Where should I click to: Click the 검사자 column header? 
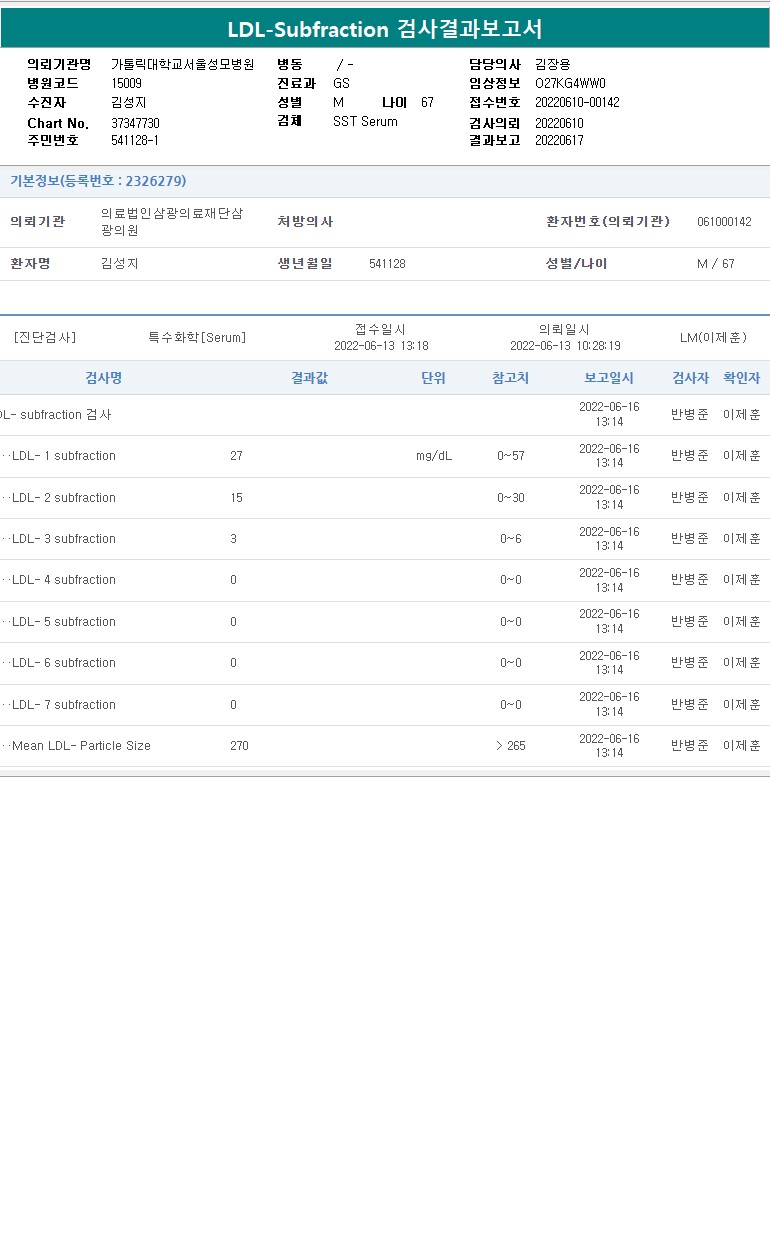(690, 378)
